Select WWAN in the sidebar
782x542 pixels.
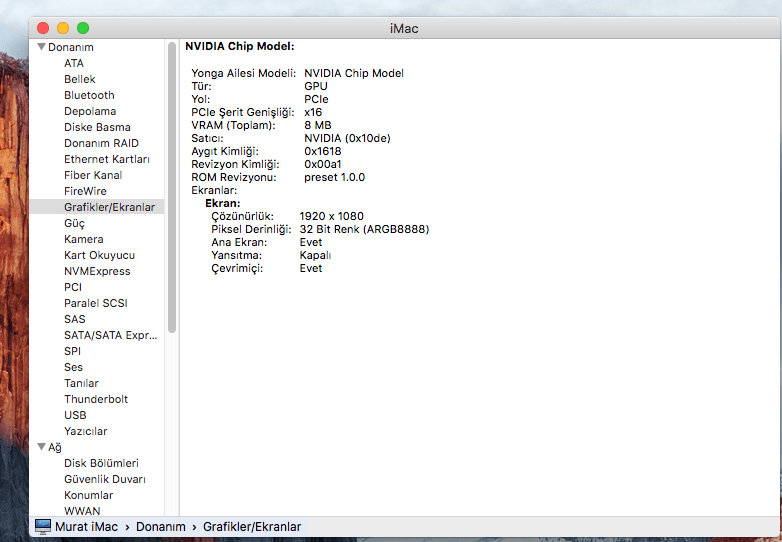pos(82,511)
